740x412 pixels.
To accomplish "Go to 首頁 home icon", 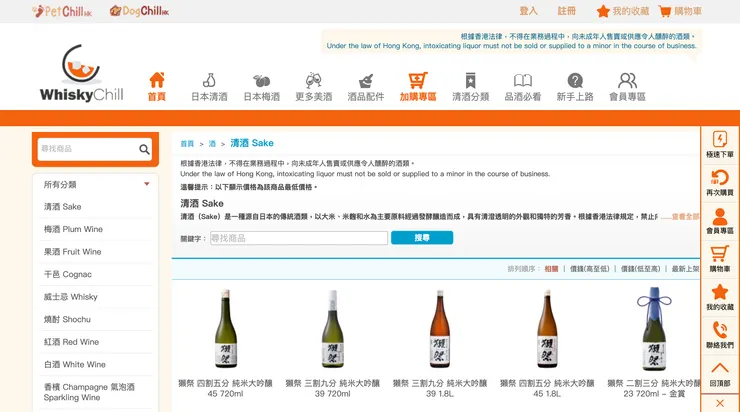I will pyautogui.click(x=157, y=80).
